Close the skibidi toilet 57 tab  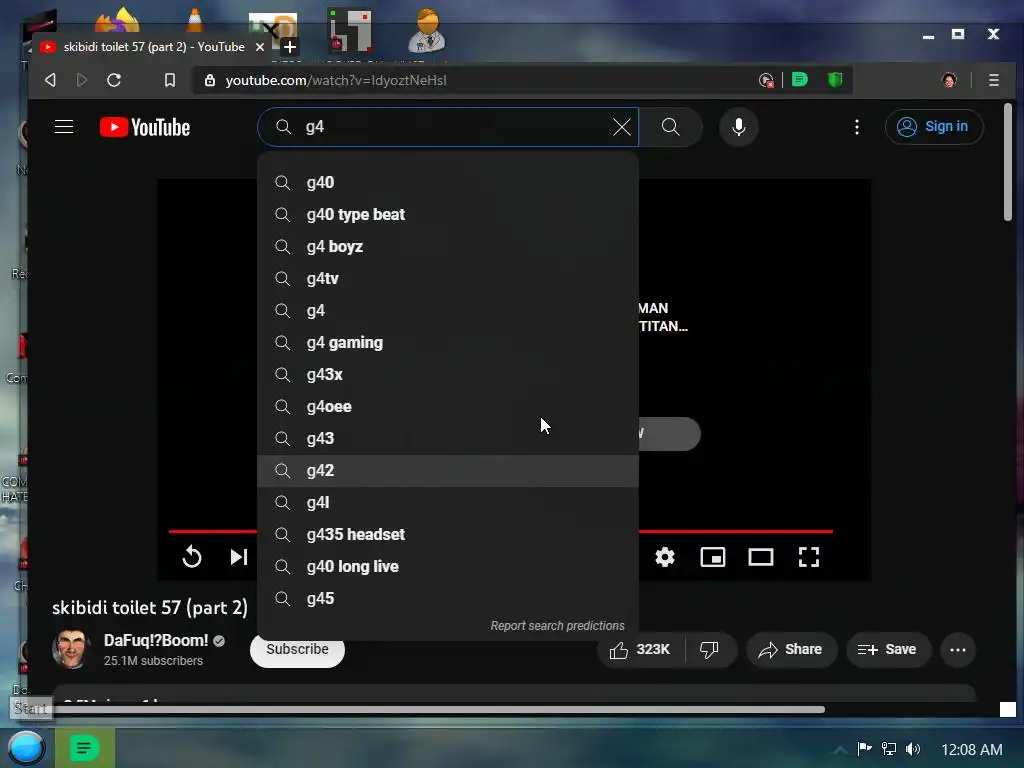(259, 47)
